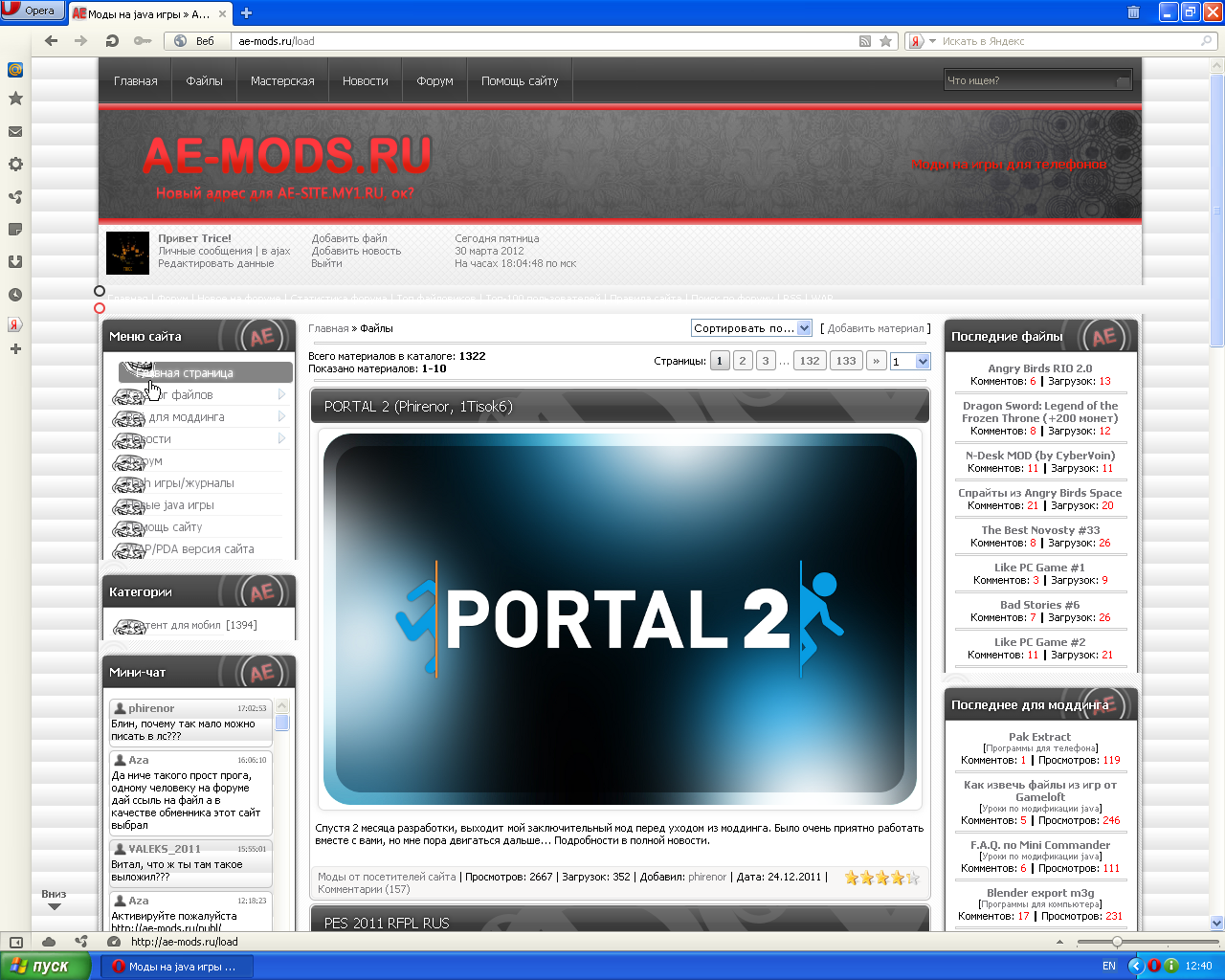This screenshot has width=1225, height=980.
Task: Click the 'Добавить материал' link
Action: 876,328
